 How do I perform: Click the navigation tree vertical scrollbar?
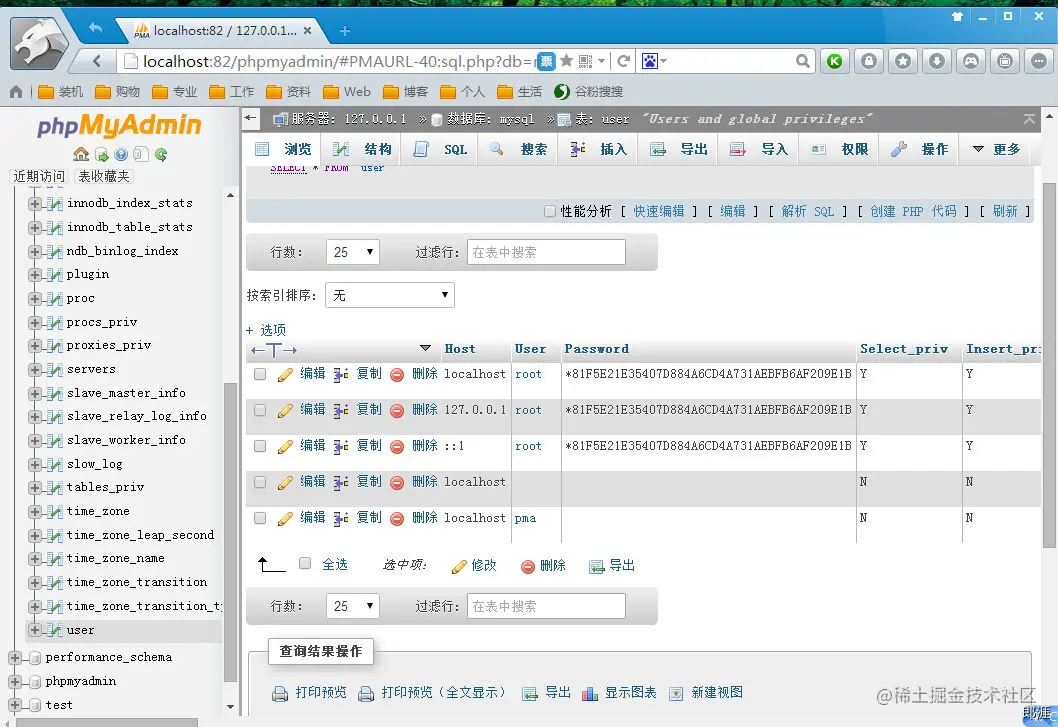[230, 533]
